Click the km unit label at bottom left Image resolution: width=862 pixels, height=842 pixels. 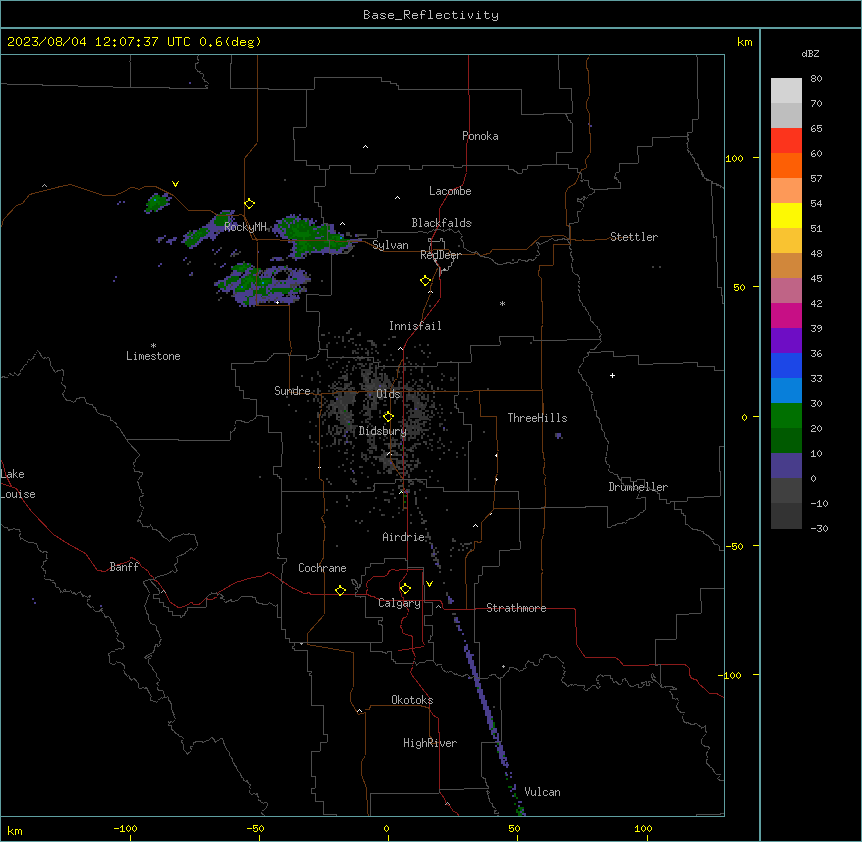[15, 831]
